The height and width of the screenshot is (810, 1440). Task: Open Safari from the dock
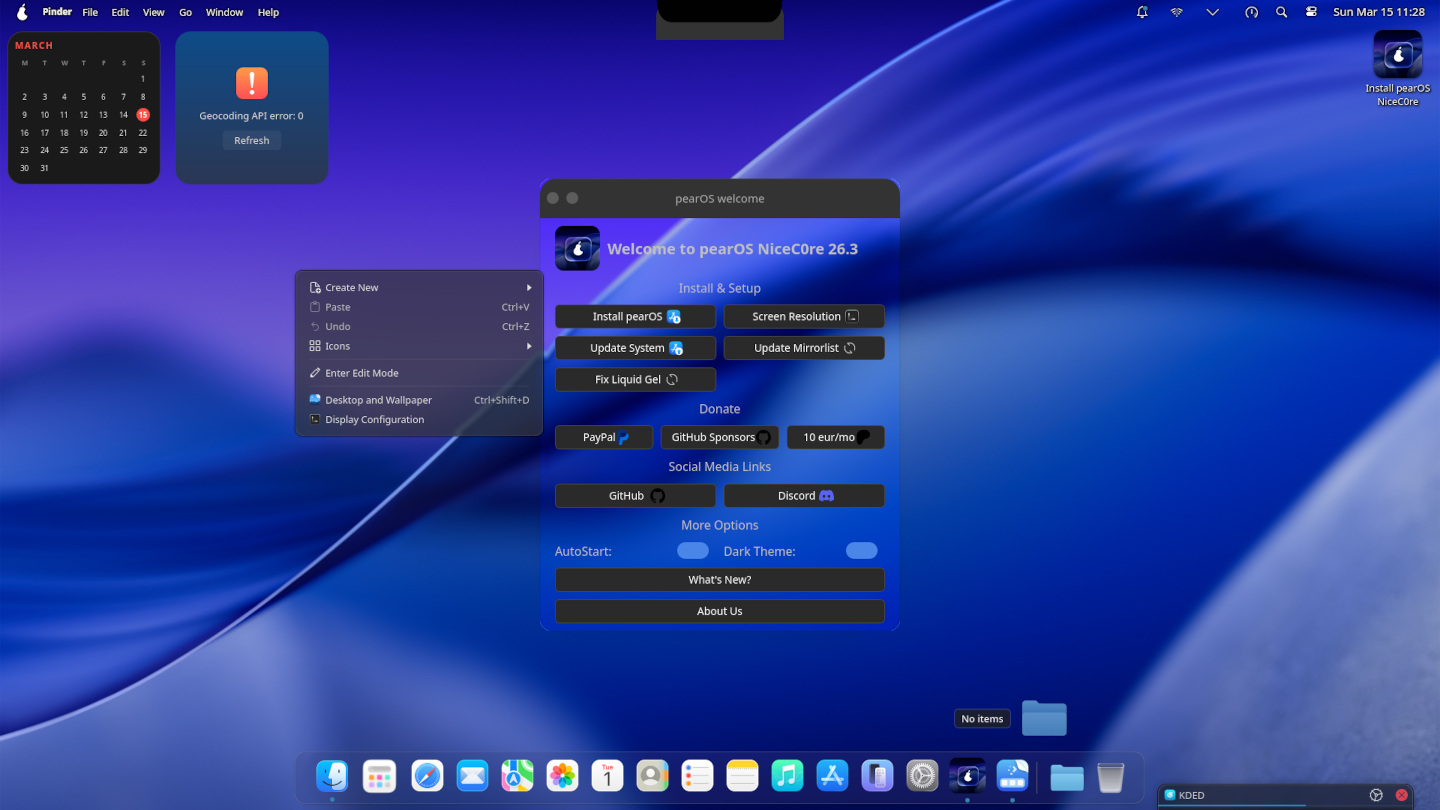coord(427,776)
